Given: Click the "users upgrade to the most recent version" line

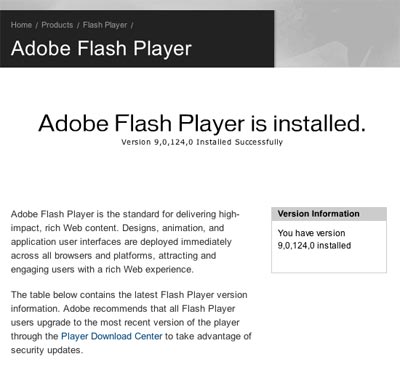Looking at the screenshot, I should [x=125, y=323].
